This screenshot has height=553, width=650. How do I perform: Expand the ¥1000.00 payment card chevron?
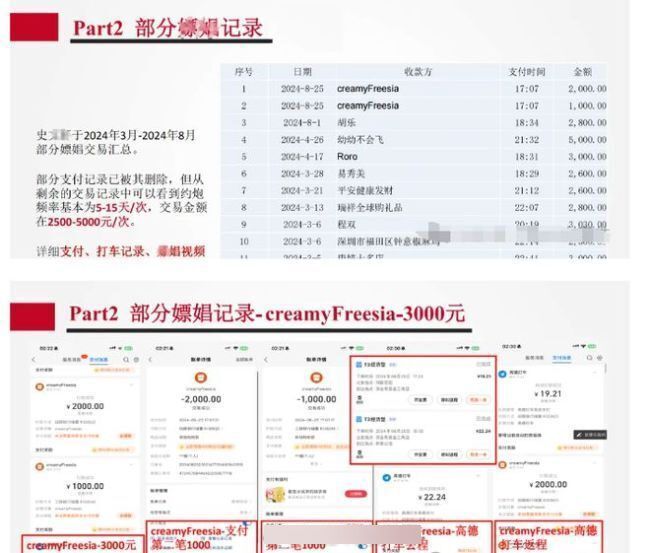coord(131,466)
